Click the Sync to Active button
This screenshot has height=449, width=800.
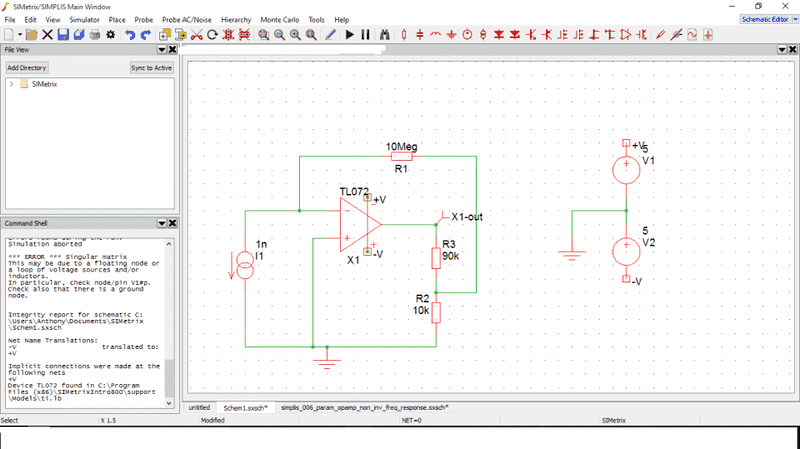click(x=152, y=68)
